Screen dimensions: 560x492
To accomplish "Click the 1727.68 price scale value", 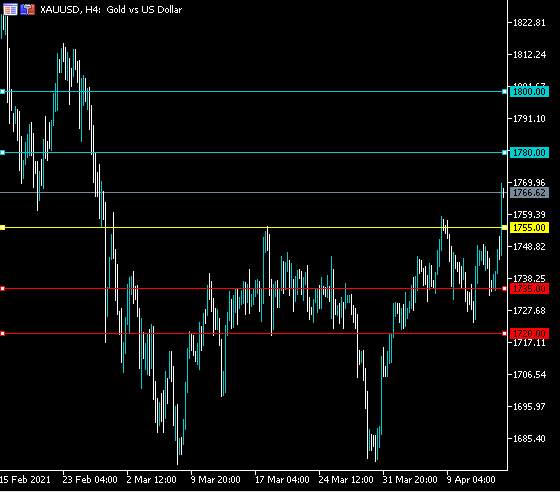I will (x=529, y=311).
